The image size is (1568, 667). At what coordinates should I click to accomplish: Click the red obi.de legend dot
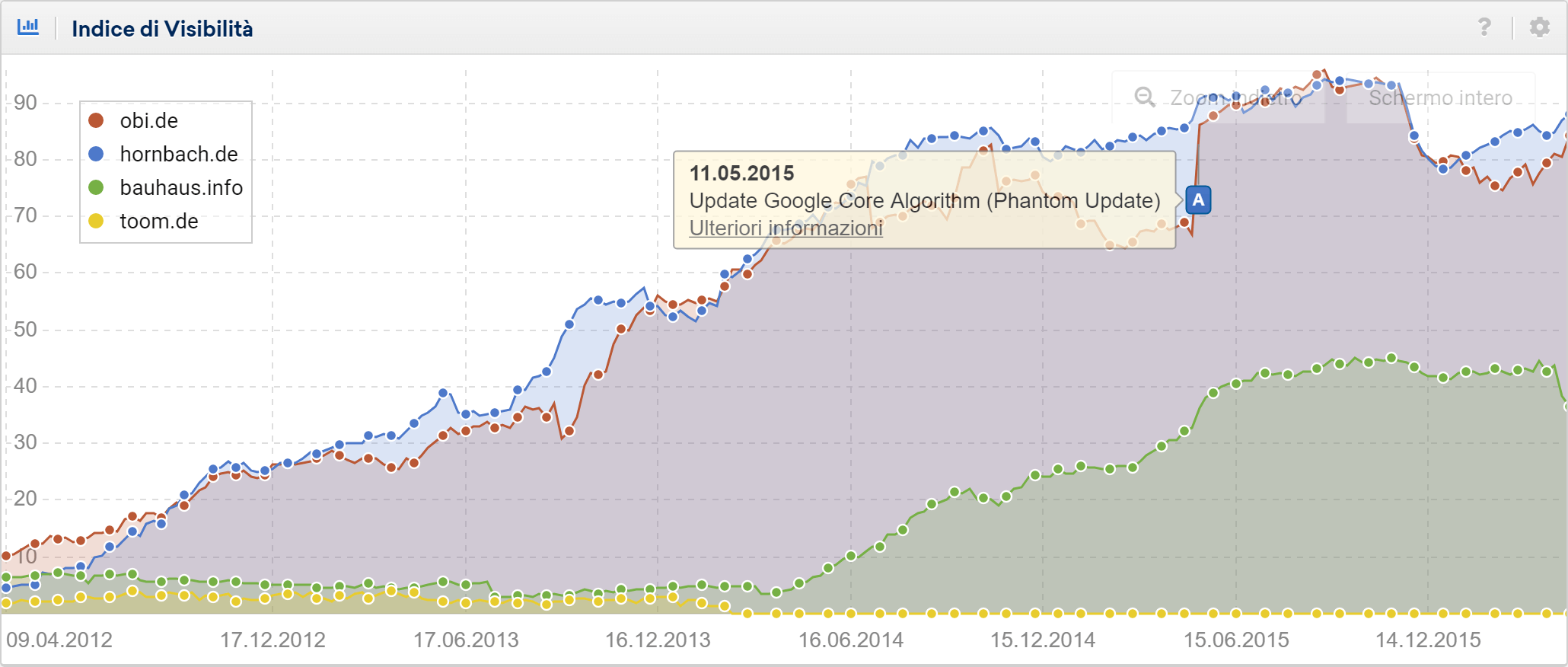pyautogui.click(x=96, y=120)
